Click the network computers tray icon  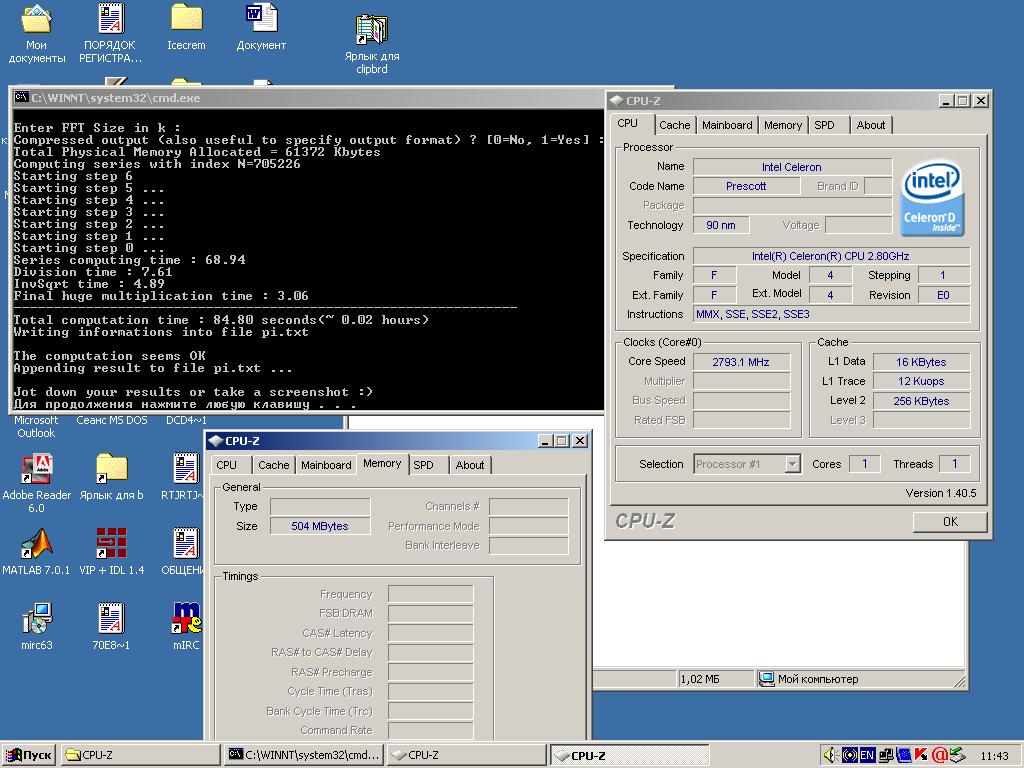pos(886,756)
